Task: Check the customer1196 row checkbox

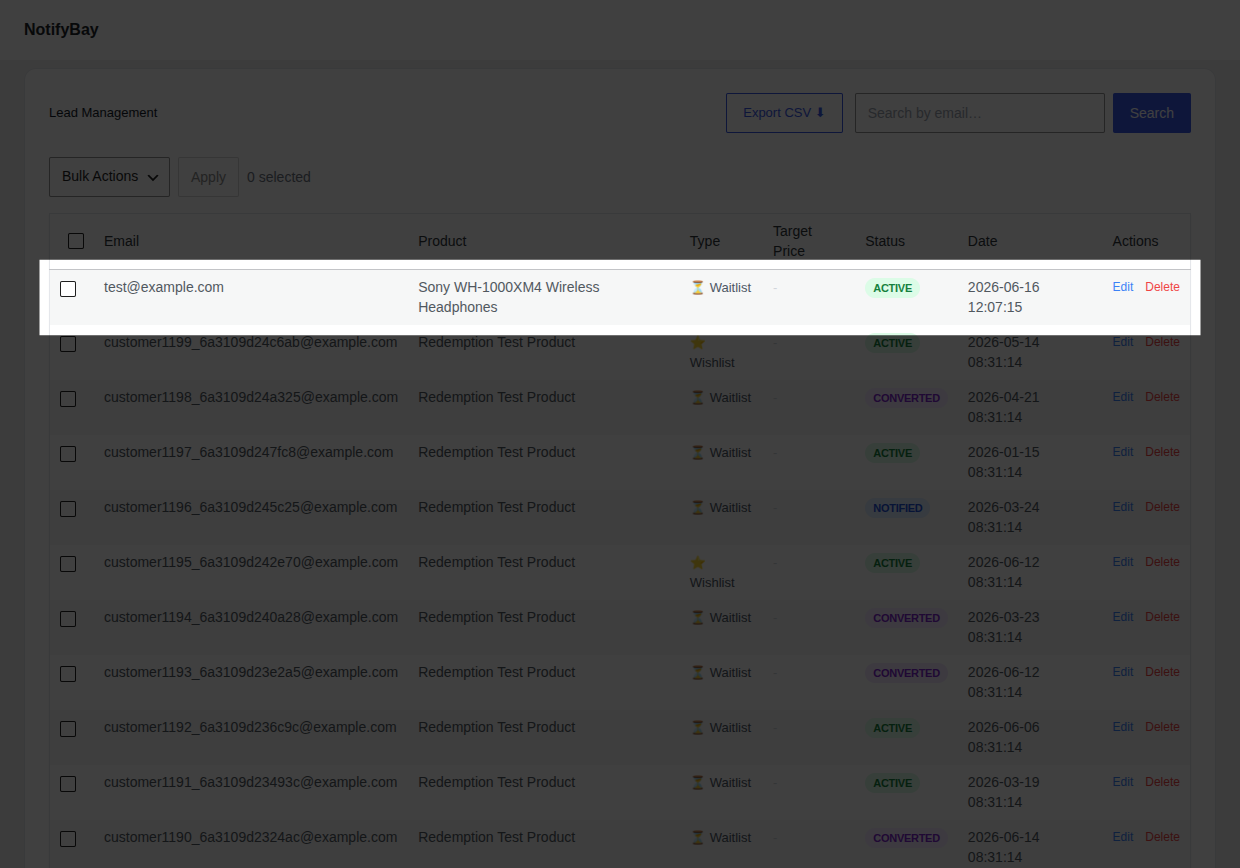Action: pos(68,509)
